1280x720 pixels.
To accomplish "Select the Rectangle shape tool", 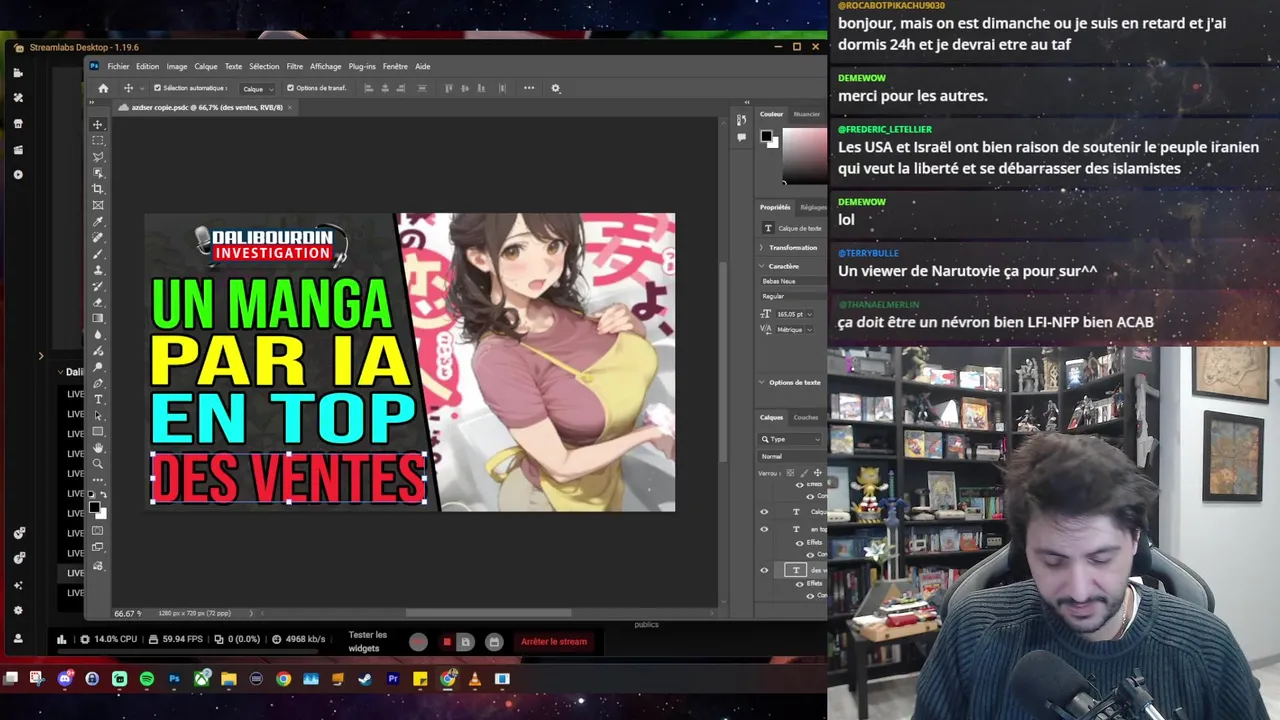I will tap(98, 431).
